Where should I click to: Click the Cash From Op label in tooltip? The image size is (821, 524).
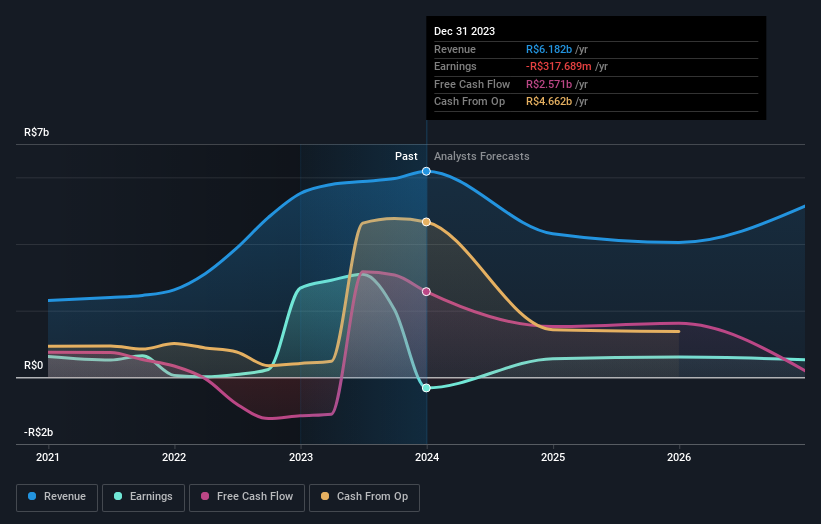click(470, 102)
